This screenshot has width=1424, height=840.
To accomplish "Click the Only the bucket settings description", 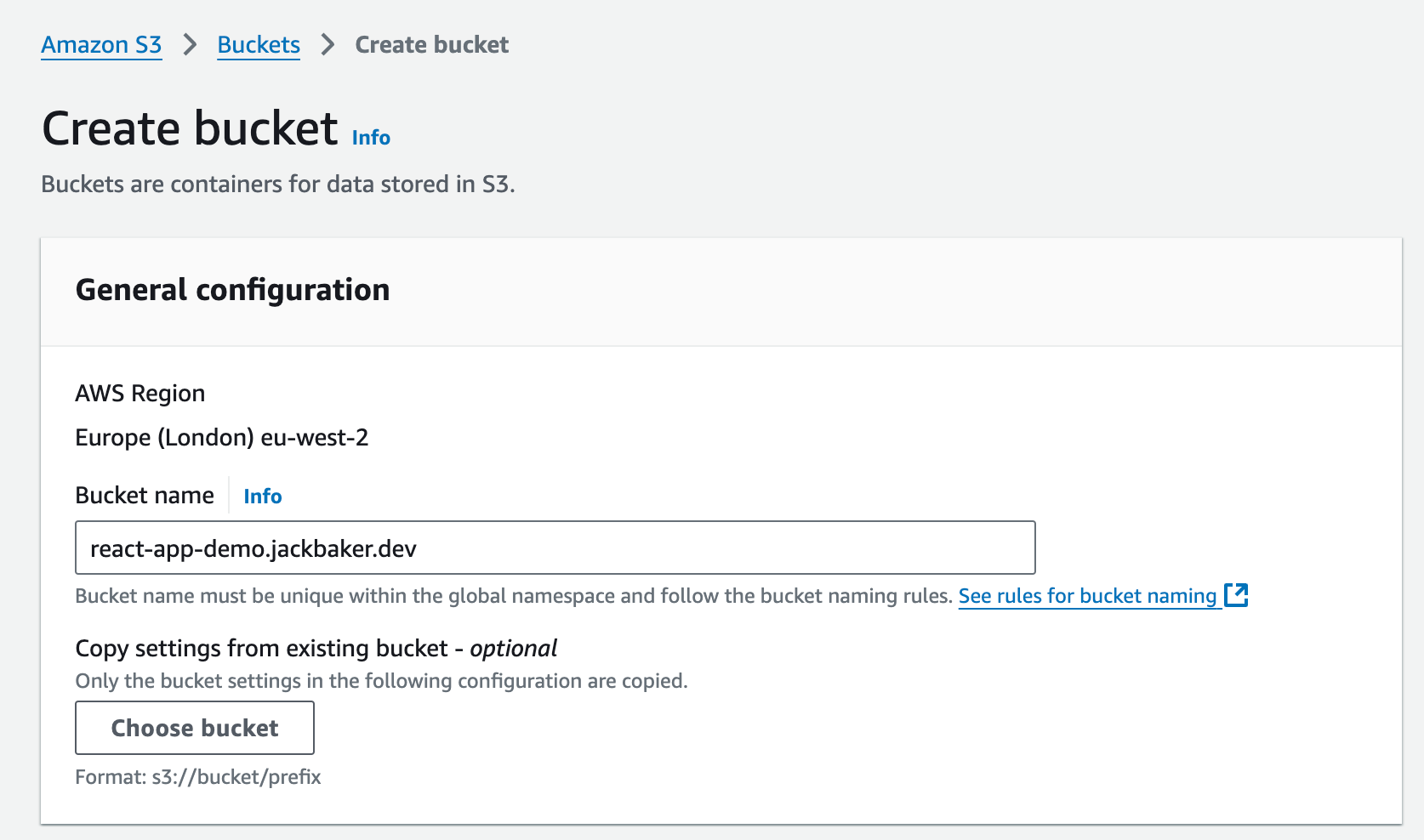I will (381, 681).
